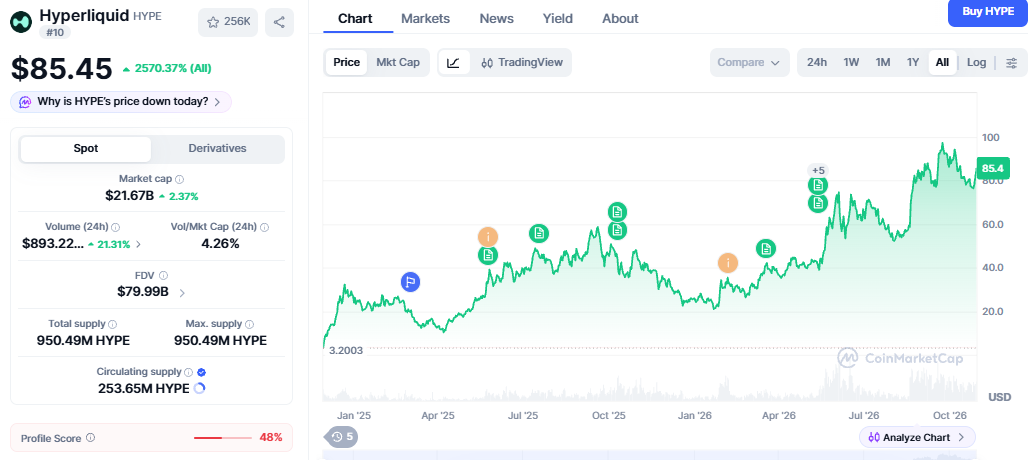Open the Yield tab
The width and height of the screenshot is (1028, 460).
coord(557,18)
